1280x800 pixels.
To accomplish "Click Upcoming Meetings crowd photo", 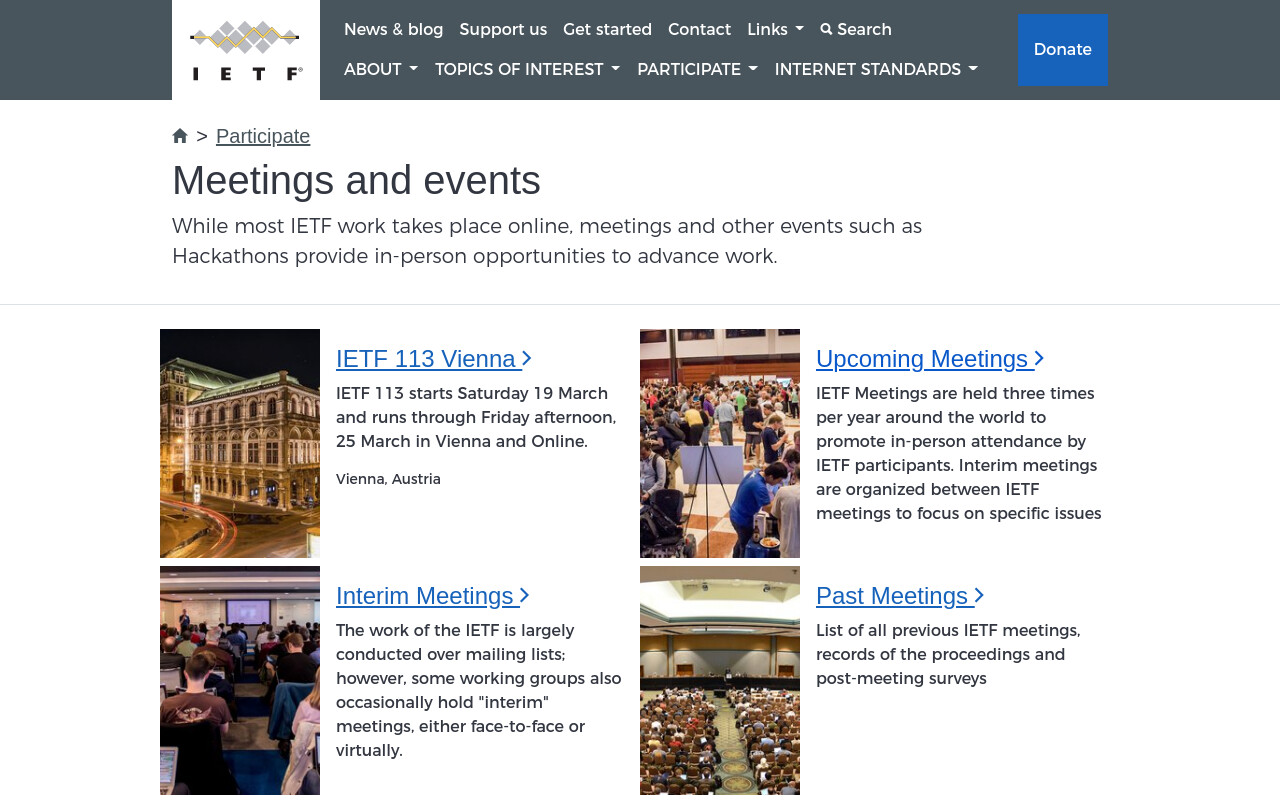I will pos(720,444).
